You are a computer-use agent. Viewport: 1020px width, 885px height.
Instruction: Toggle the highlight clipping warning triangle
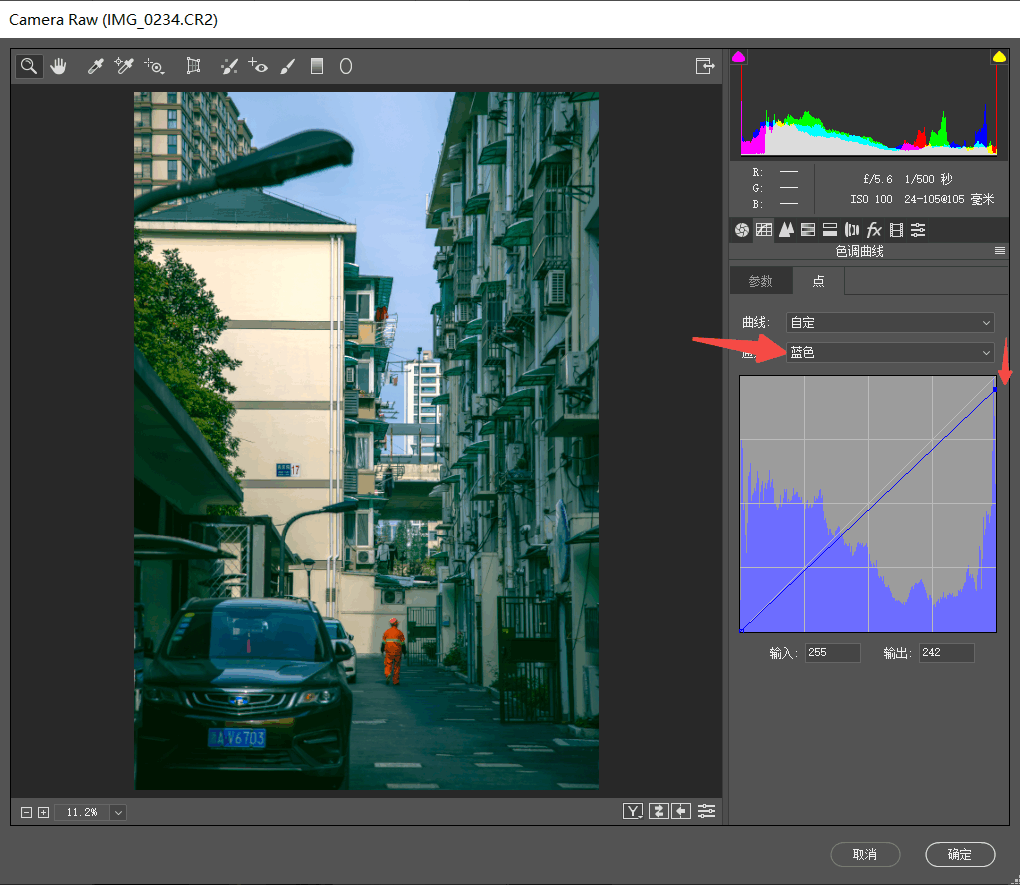pos(998,57)
